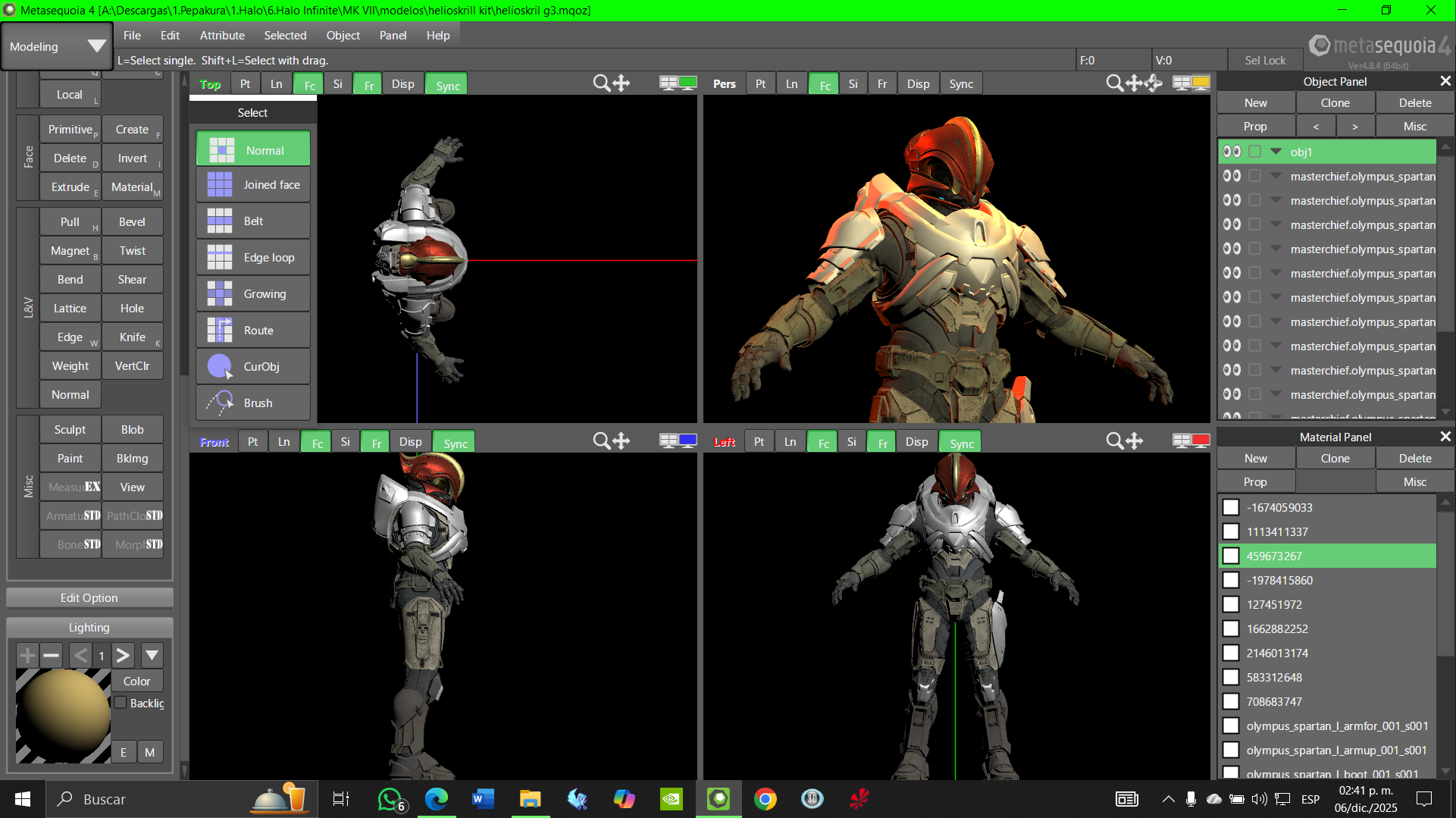Choose the Edge loop selection icon

[x=220, y=258]
